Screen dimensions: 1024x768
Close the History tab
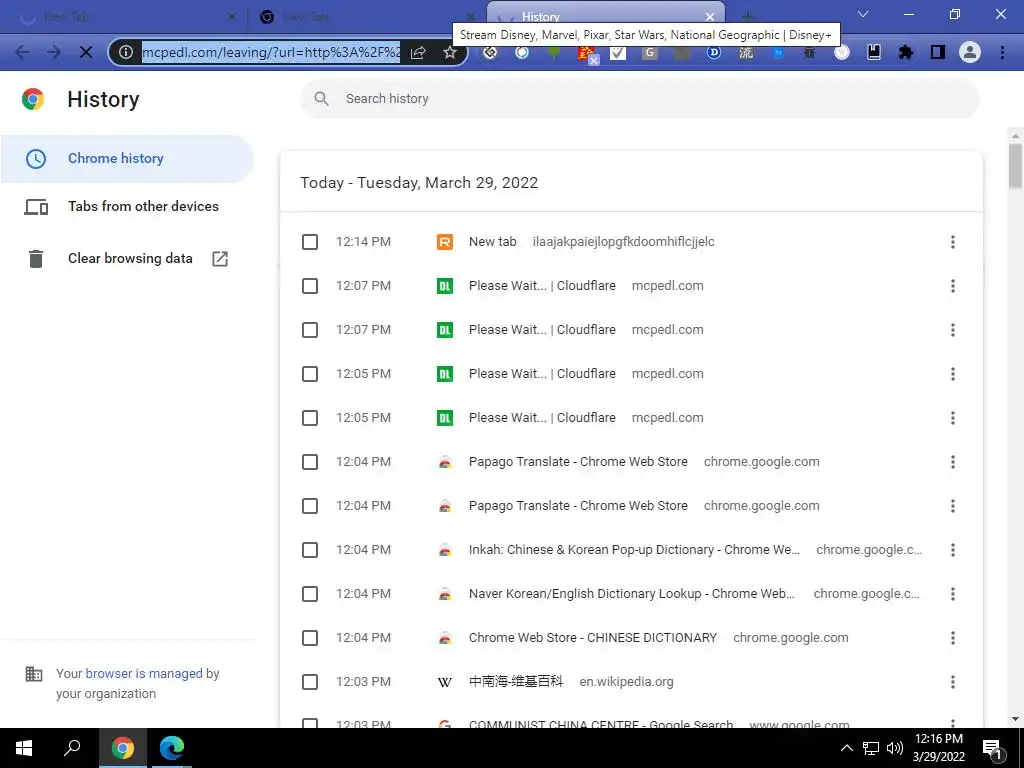click(x=710, y=17)
